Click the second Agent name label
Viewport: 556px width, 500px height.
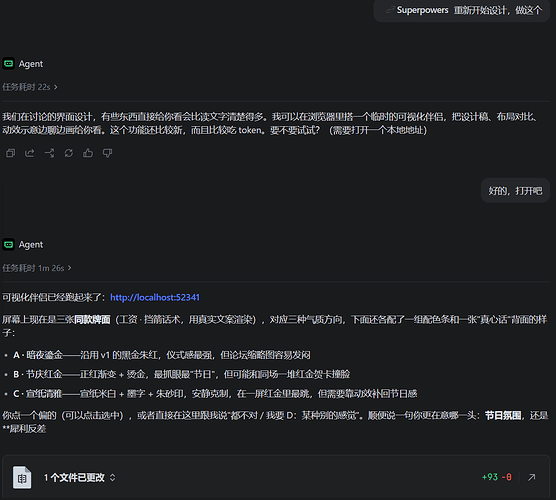tap(31, 245)
